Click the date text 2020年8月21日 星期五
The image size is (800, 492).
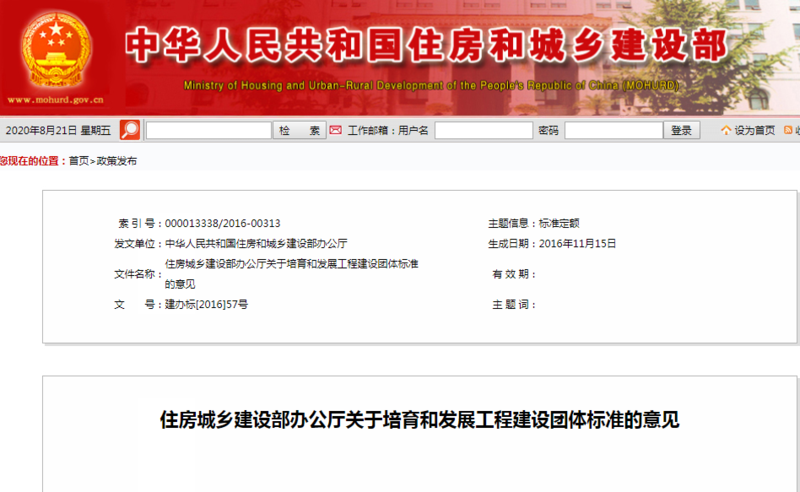[58, 131]
